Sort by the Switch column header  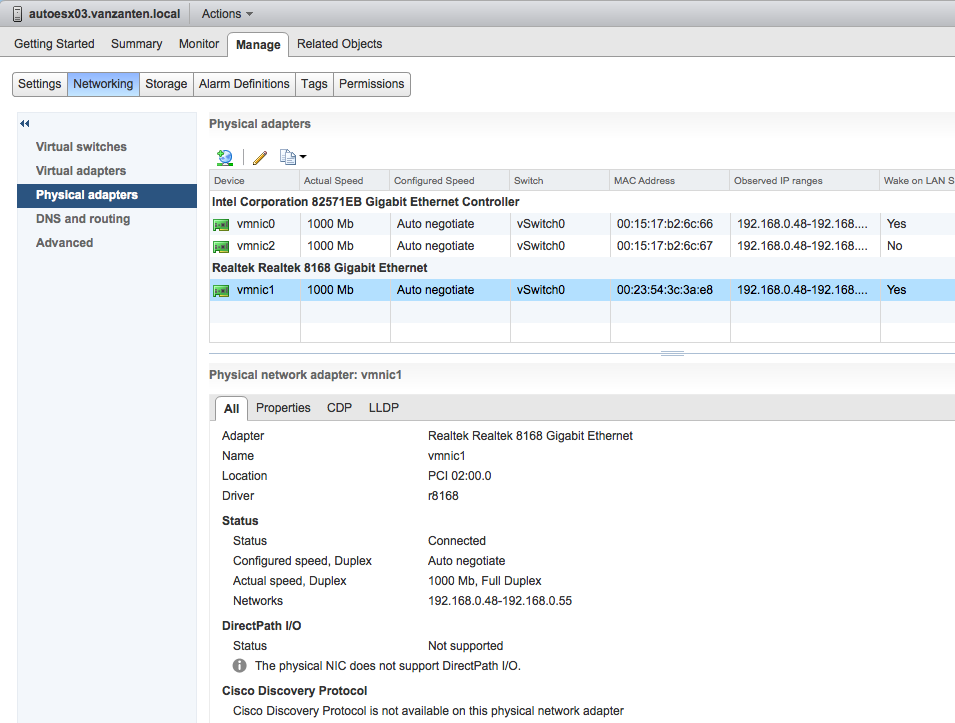tap(559, 180)
